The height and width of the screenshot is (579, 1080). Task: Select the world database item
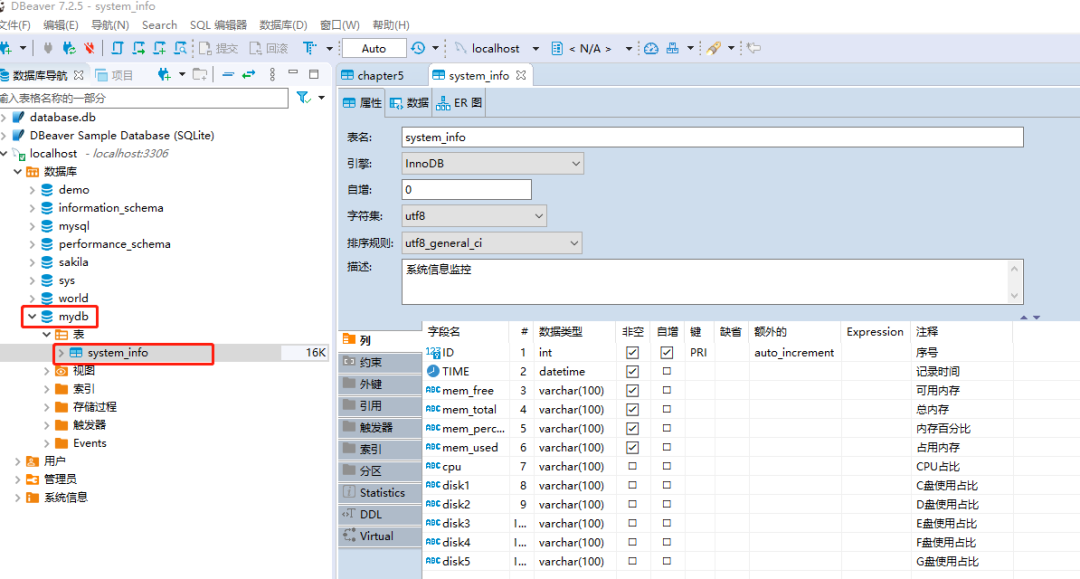coord(73,298)
